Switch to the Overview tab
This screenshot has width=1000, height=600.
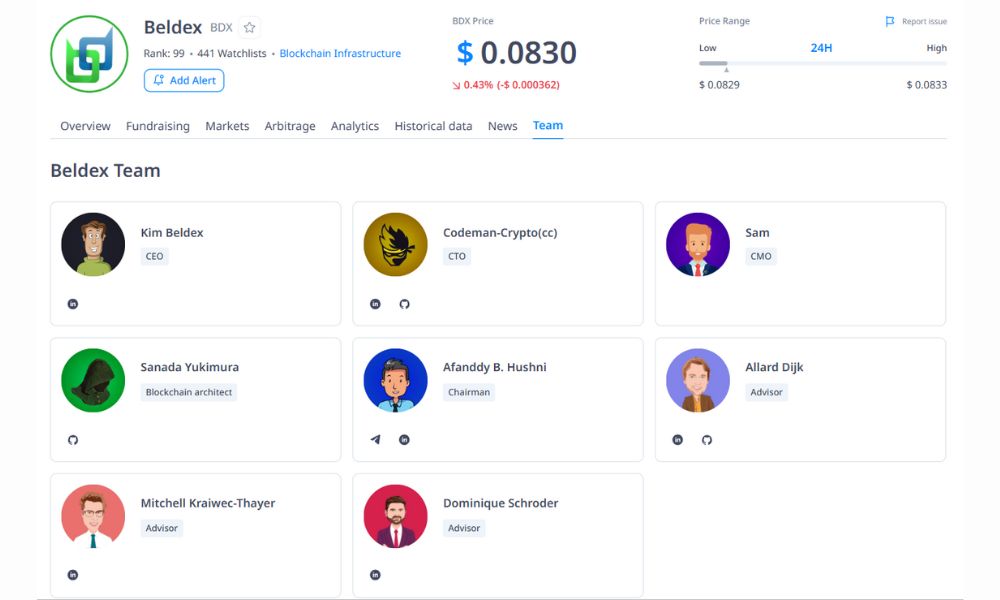[x=85, y=126]
